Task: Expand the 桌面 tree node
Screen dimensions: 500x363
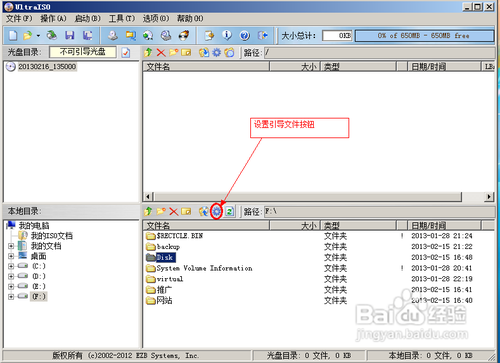Action: pyautogui.click(x=11, y=256)
